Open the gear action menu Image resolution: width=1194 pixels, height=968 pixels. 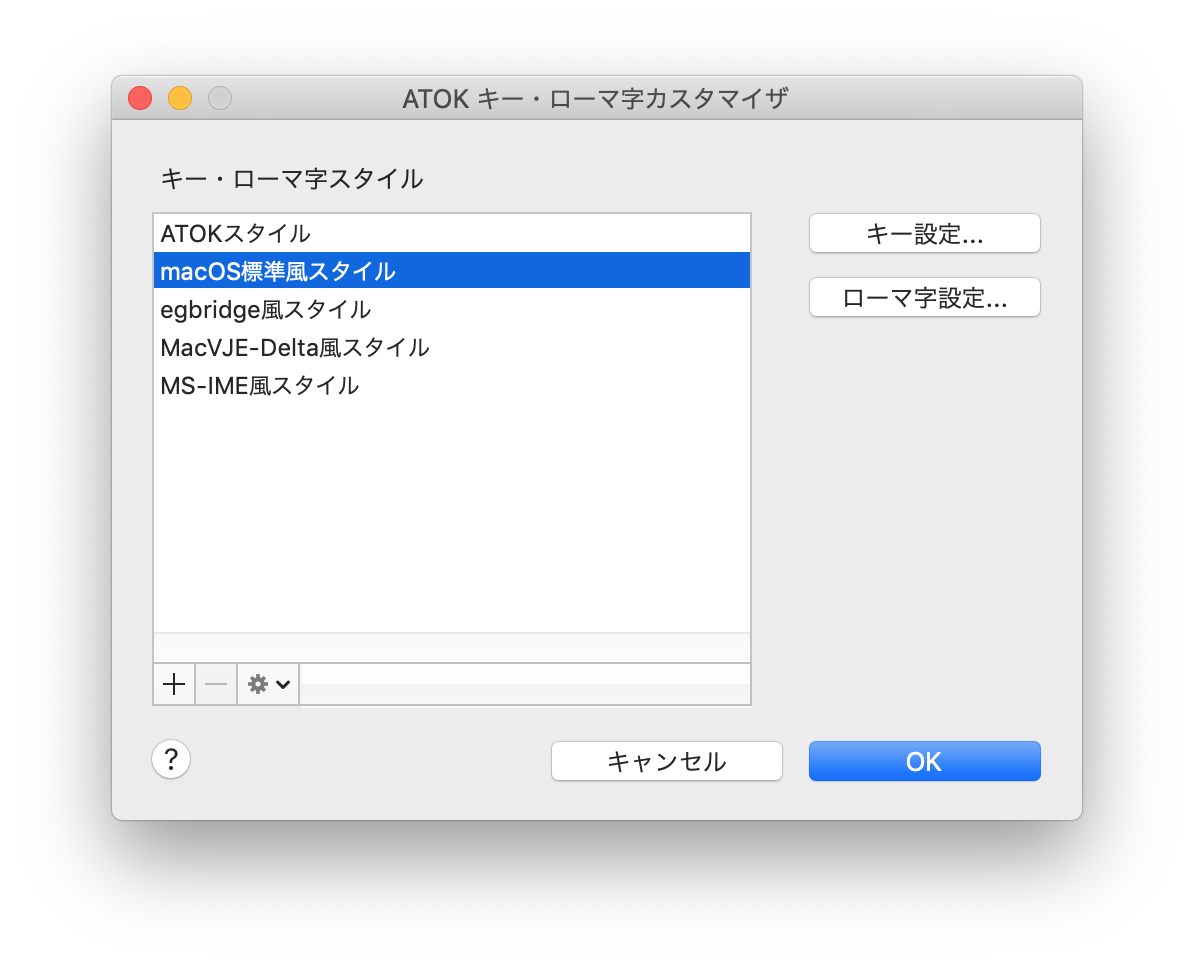(268, 684)
